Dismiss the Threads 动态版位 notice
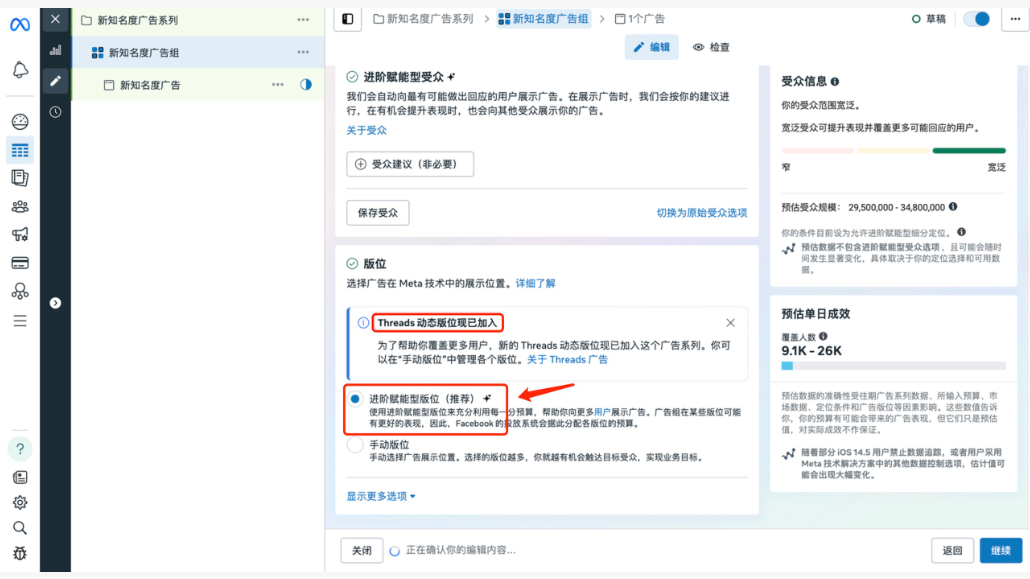Viewport: 1030px width, 579px height. point(730,323)
